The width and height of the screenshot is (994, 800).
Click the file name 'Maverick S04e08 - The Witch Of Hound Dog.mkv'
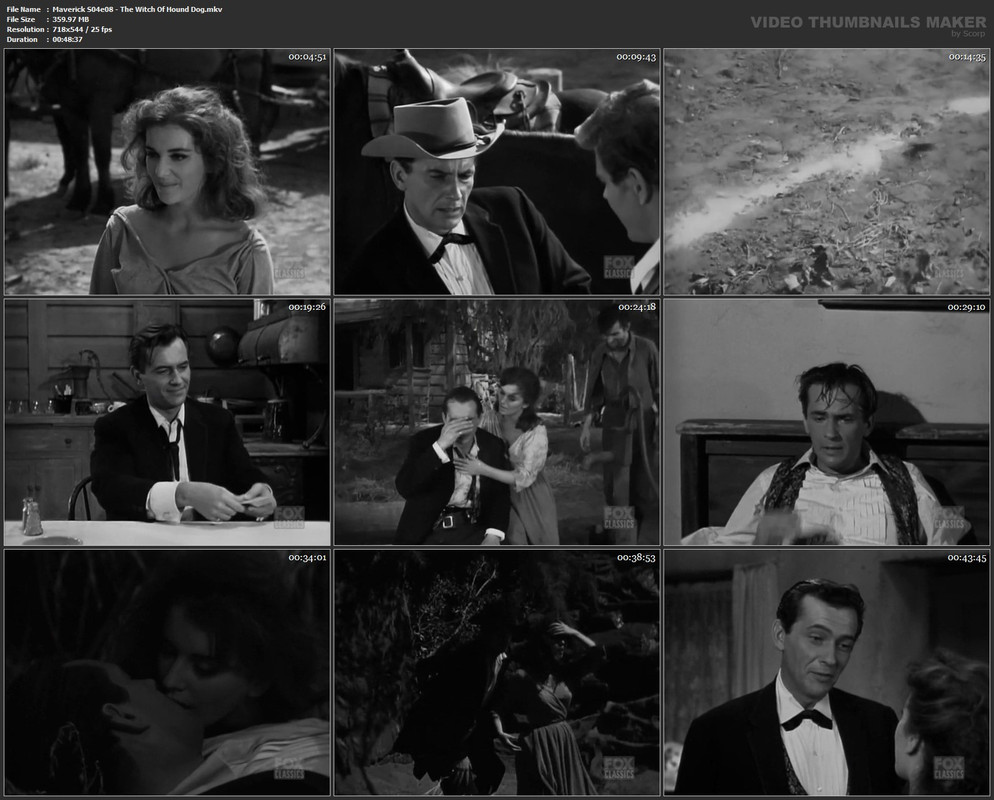pos(137,10)
